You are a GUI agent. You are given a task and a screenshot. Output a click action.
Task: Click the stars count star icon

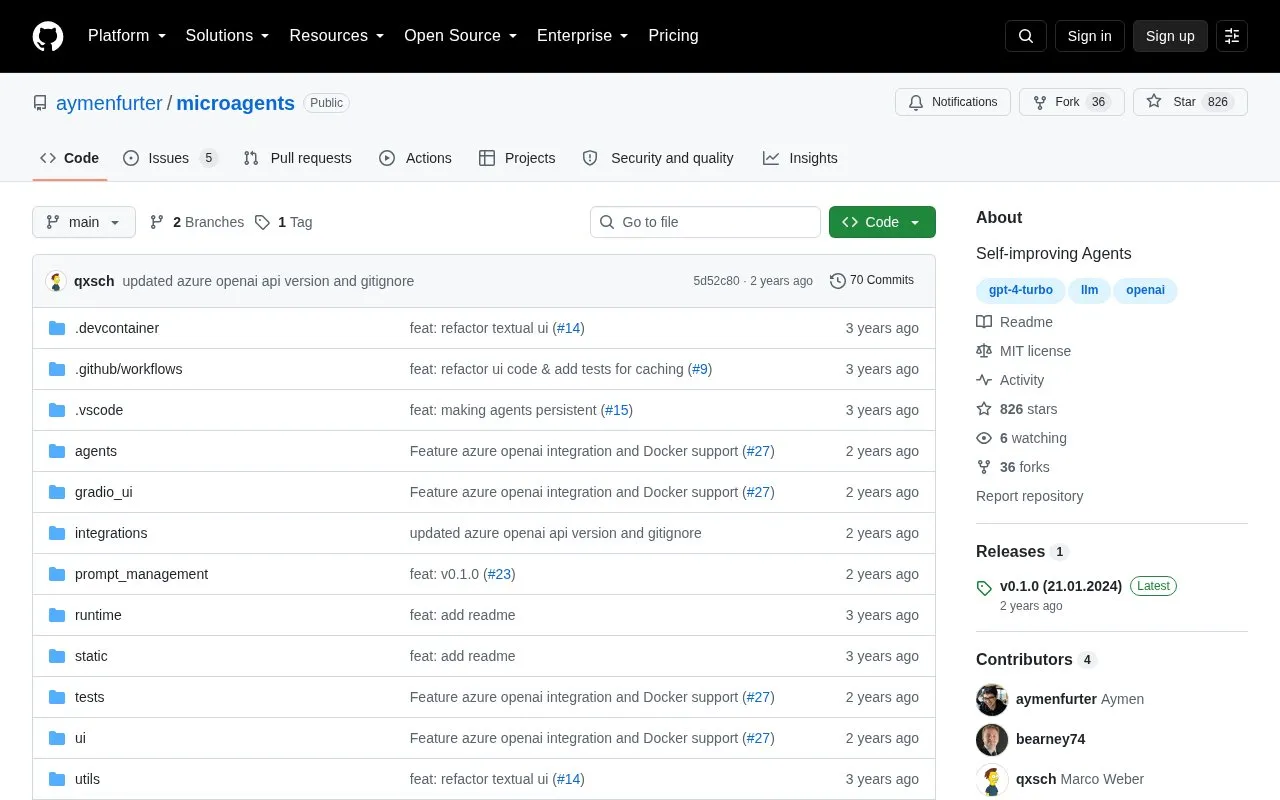click(x=984, y=409)
